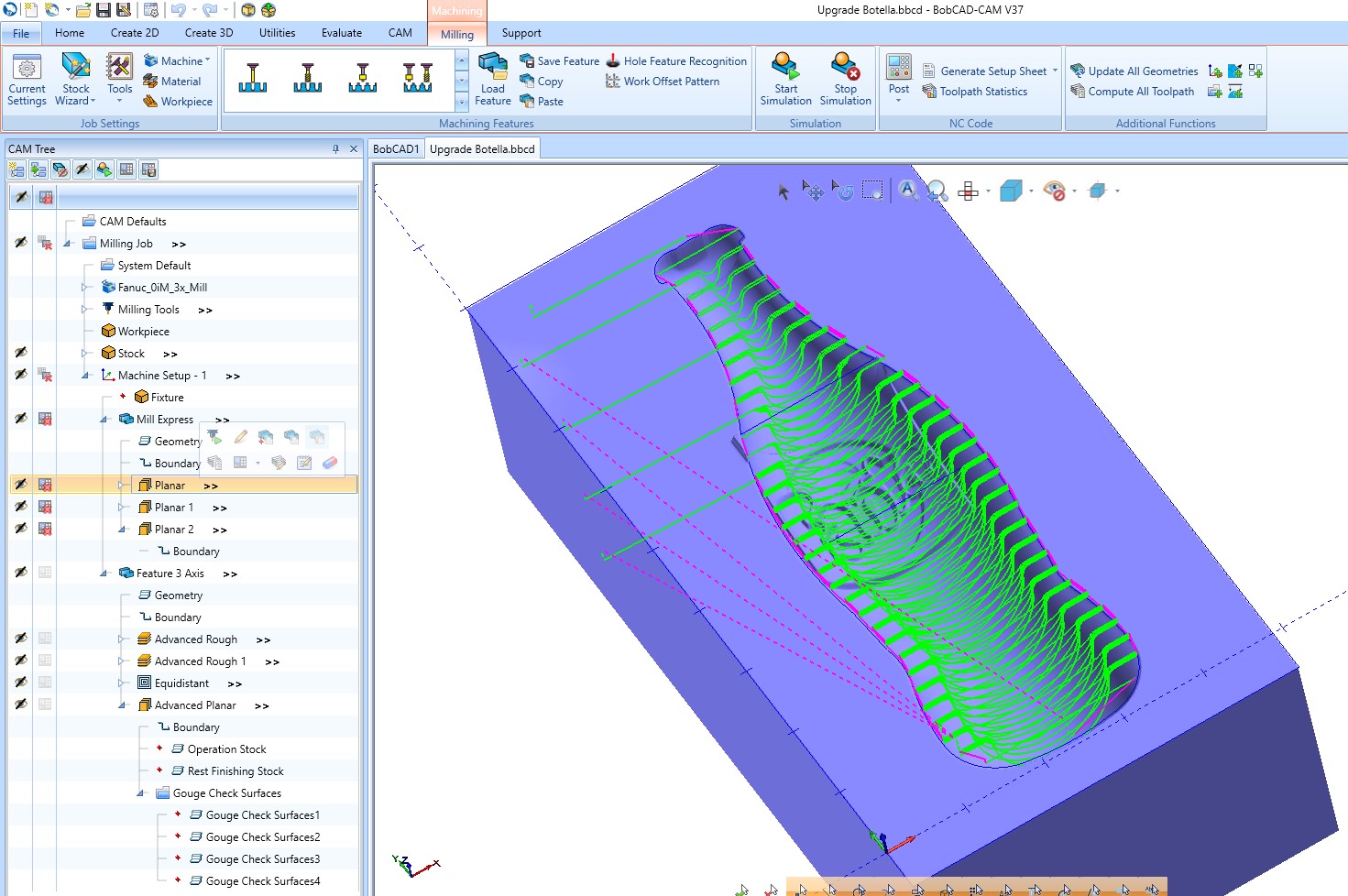The height and width of the screenshot is (896, 1348).
Task: Click the Material button
Action: pos(172,82)
